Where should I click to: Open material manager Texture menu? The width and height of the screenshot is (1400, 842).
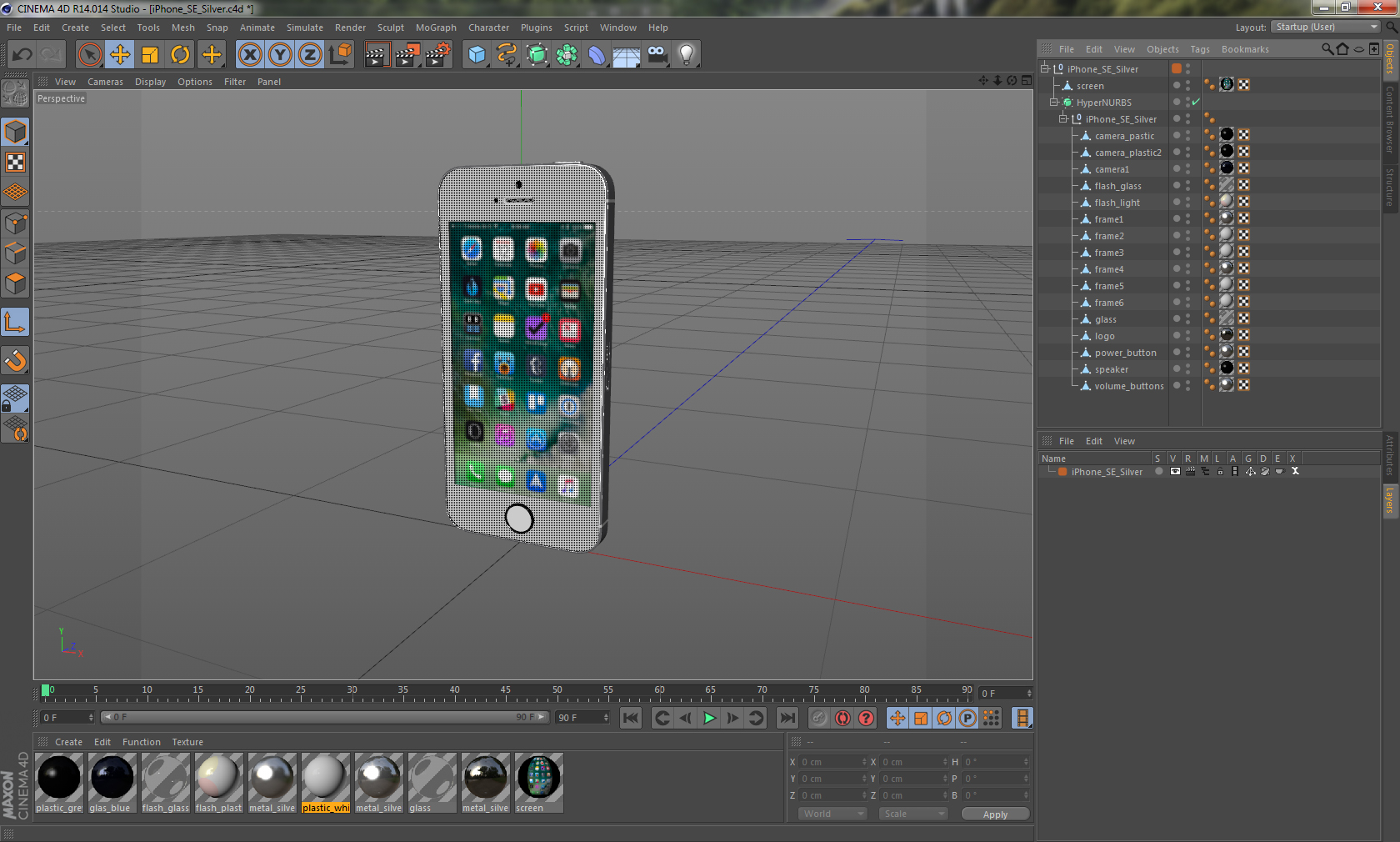pyautogui.click(x=187, y=742)
